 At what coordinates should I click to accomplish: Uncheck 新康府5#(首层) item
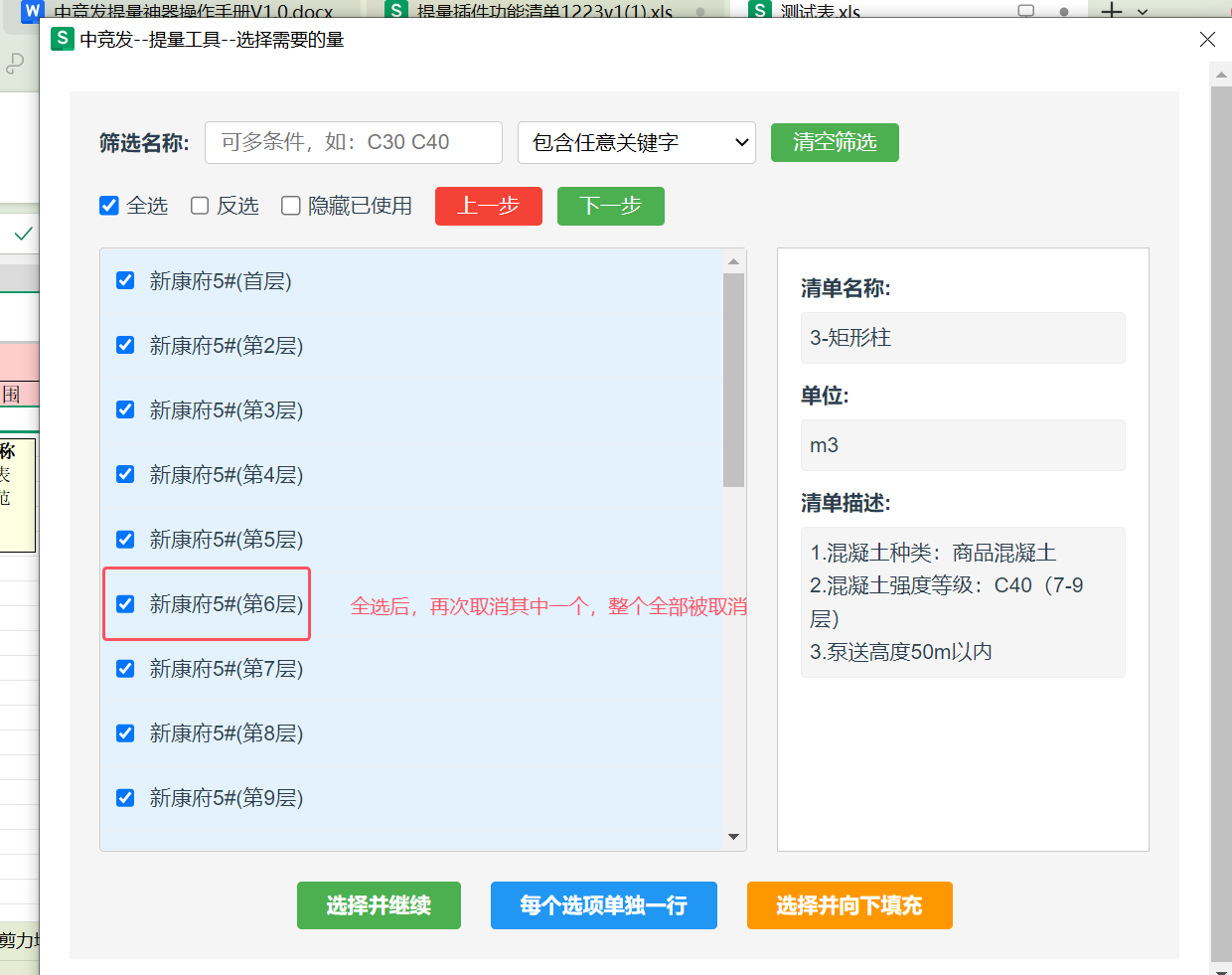(x=125, y=281)
